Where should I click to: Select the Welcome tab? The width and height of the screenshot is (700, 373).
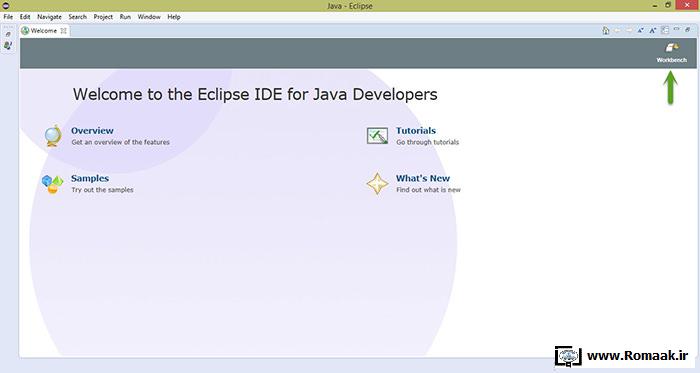[44, 31]
